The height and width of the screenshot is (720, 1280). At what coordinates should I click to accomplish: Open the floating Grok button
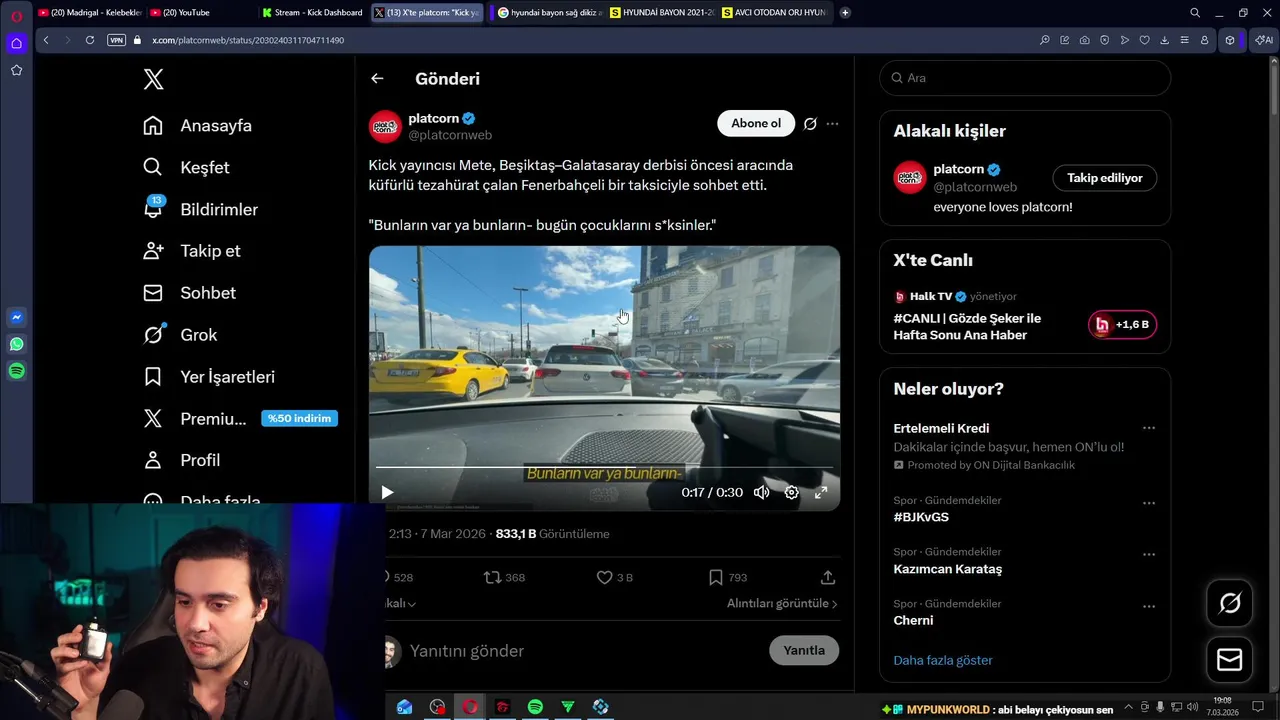(x=1230, y=603)
